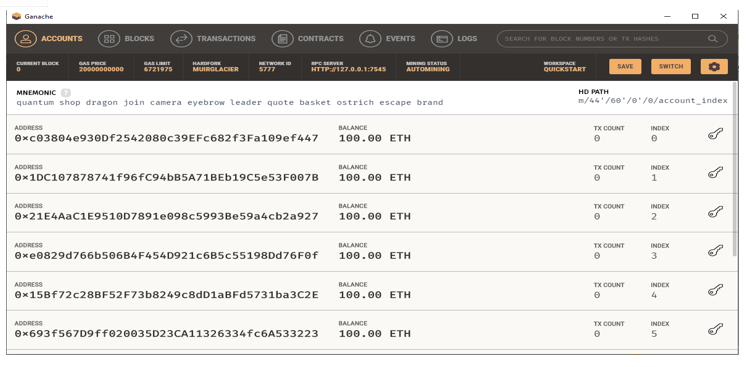Image resolution: width=746 pixels, height=367 pixels.
Task: Show private key for account index 2
Action: point(715,212)
